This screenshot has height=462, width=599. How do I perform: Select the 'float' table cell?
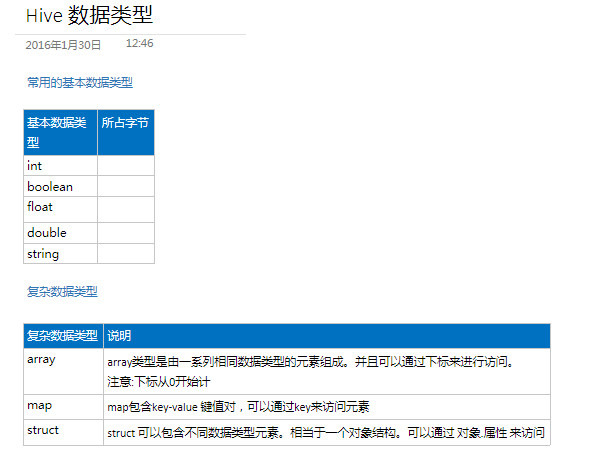60,209
